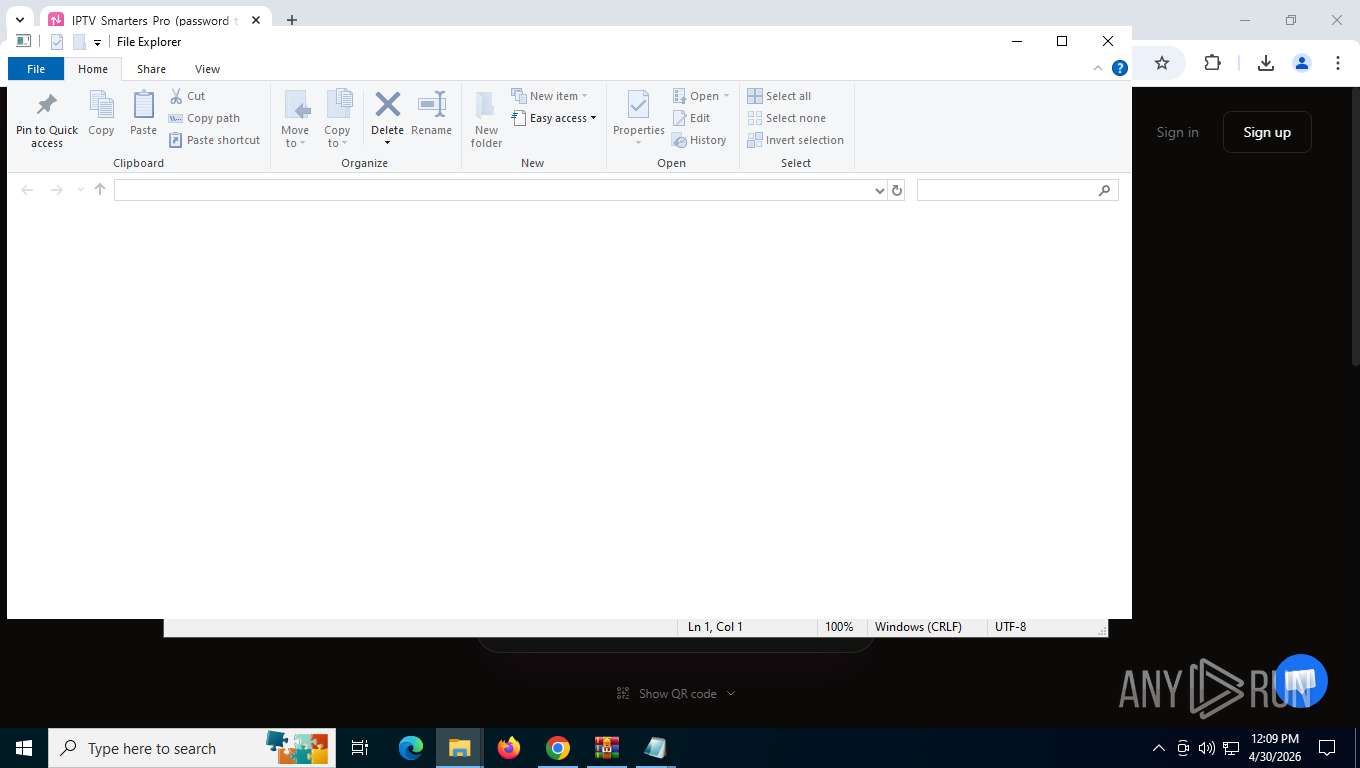
Task: Switch to the Home tab
Action: (x=93, y=69)
